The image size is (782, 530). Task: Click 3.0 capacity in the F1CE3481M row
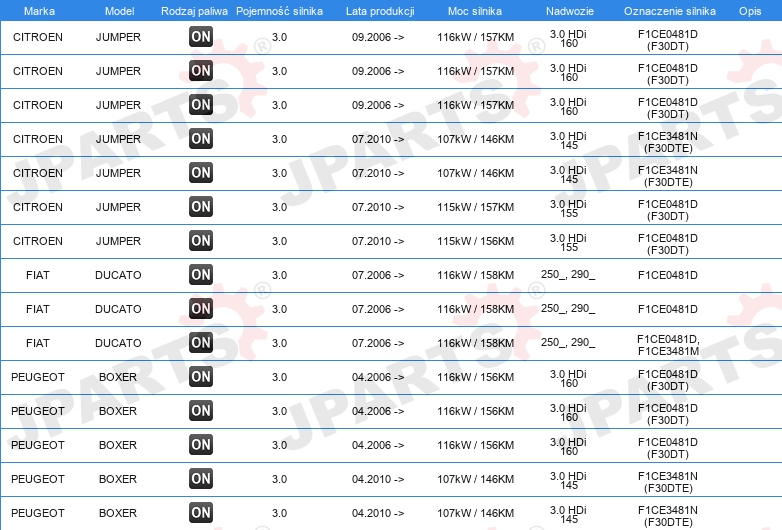coord(279,343)
